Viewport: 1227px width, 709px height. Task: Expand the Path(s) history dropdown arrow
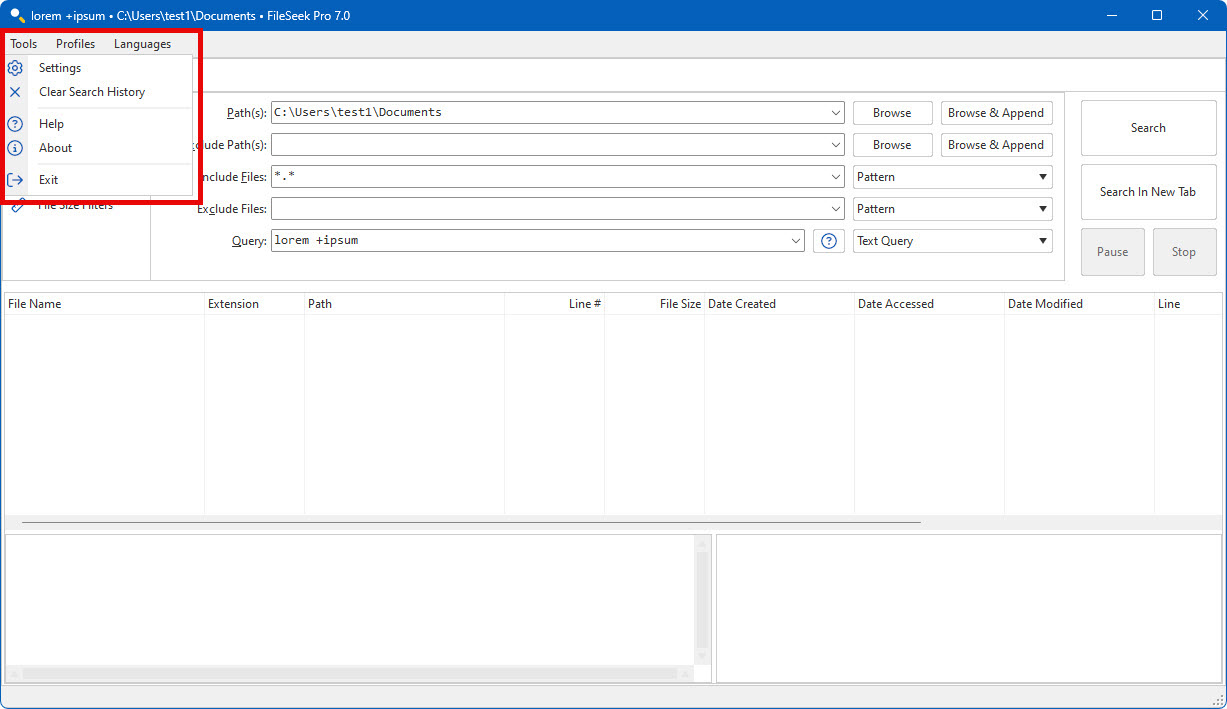point(836,113)
